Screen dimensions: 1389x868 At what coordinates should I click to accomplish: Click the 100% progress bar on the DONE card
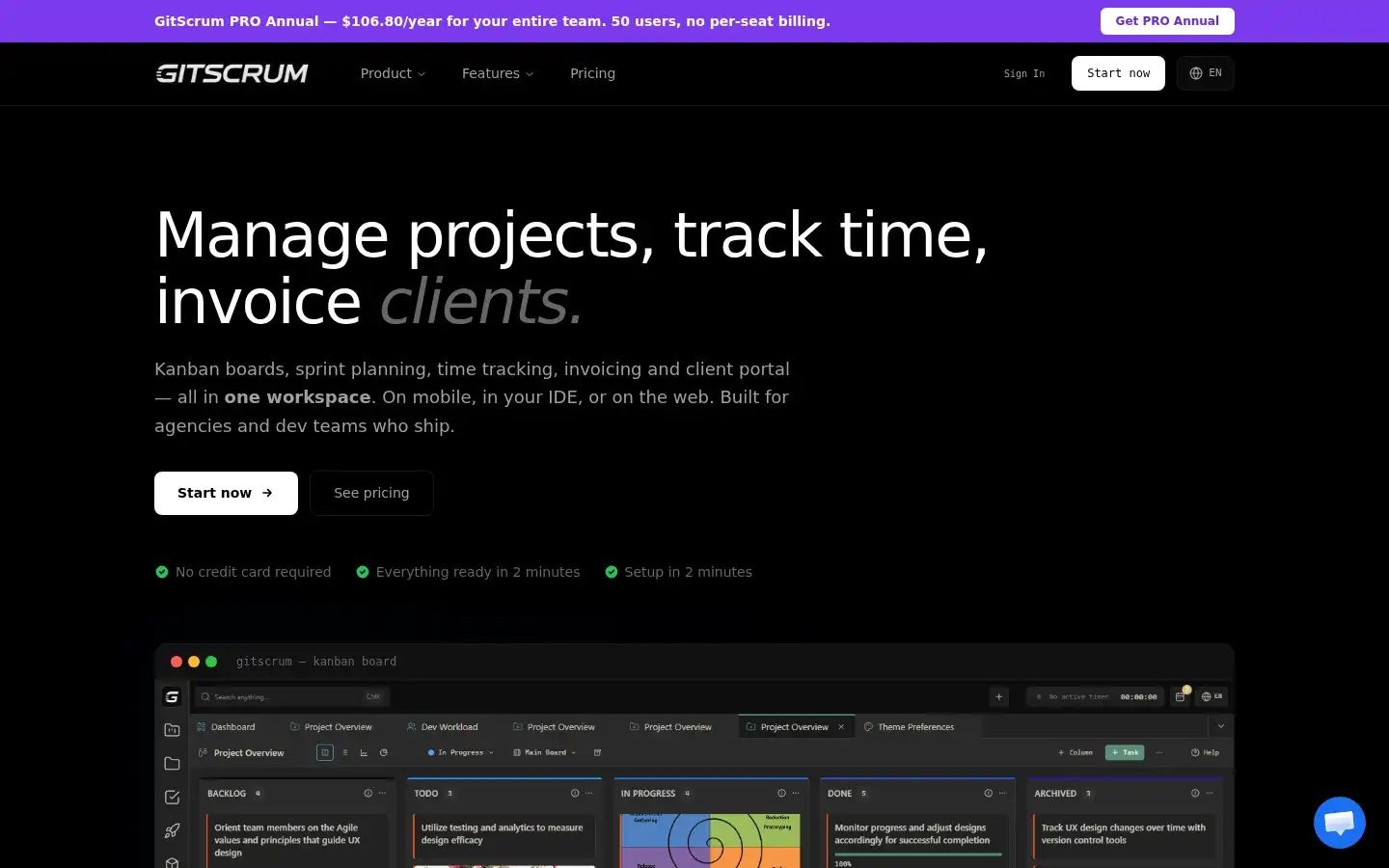coord(917,854)
